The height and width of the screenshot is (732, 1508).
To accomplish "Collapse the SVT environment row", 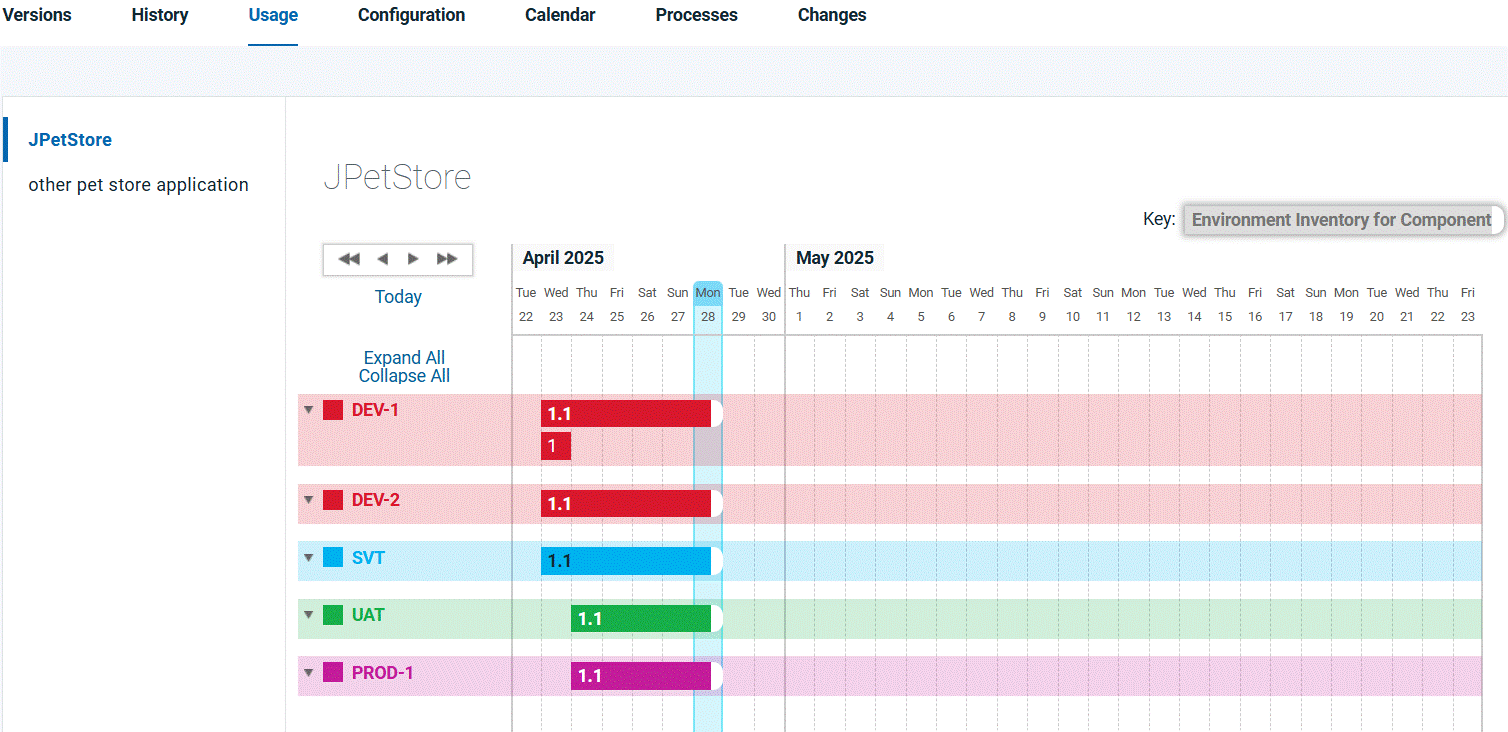I will point(309,558).
